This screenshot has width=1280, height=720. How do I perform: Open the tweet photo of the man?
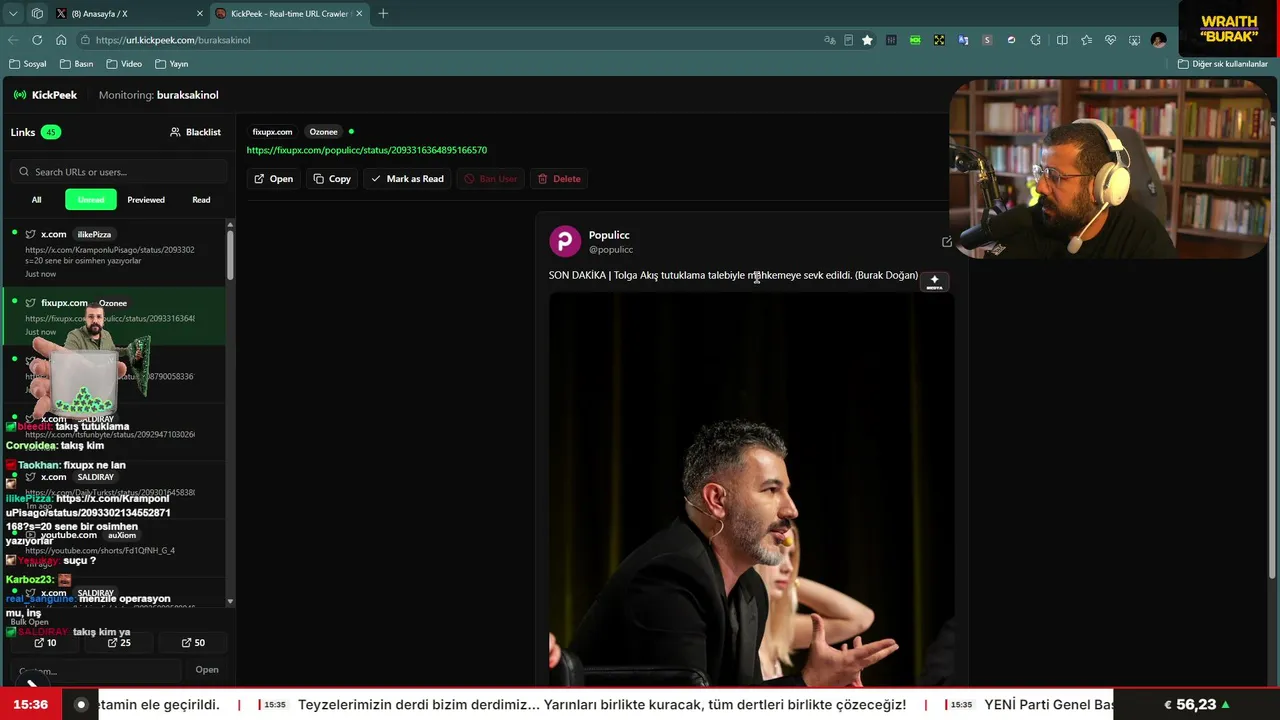[x=751, y=490]
